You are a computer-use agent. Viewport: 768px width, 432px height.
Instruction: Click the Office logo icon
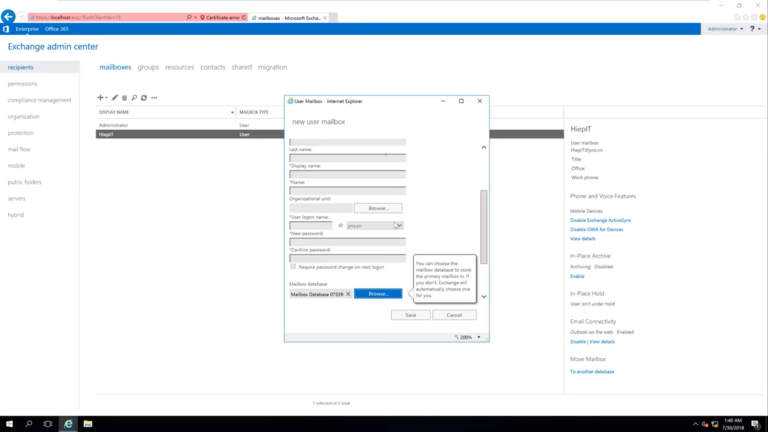click(6, 29)
